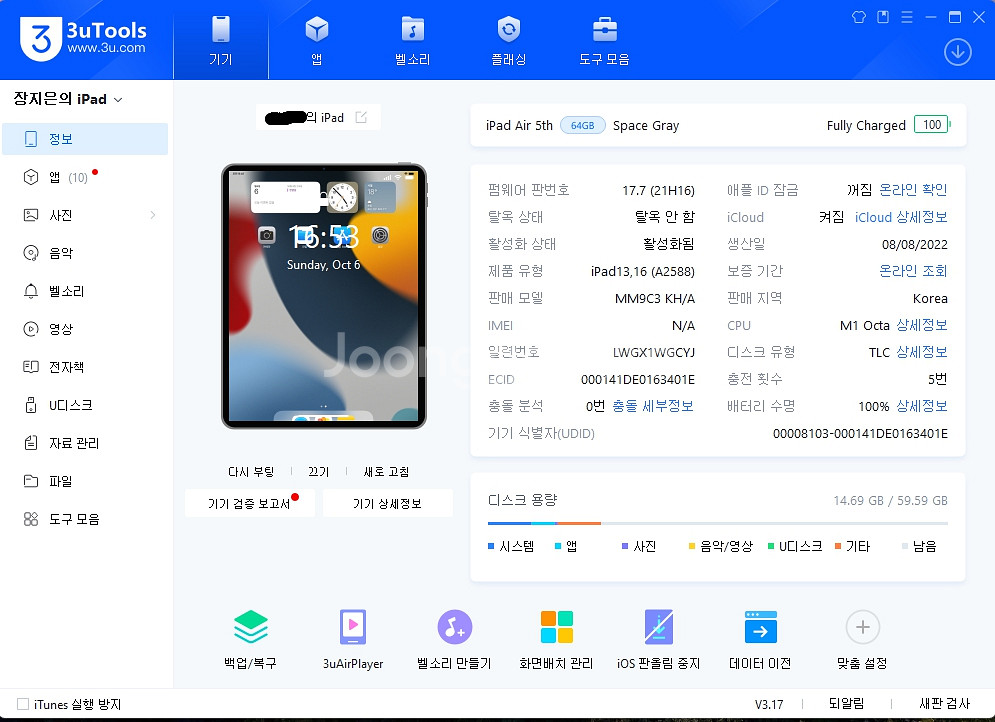This screenshot has height=722, width=995.
Task: Click the 맞춤 설정 plus icon
Action: click(862, 627)
